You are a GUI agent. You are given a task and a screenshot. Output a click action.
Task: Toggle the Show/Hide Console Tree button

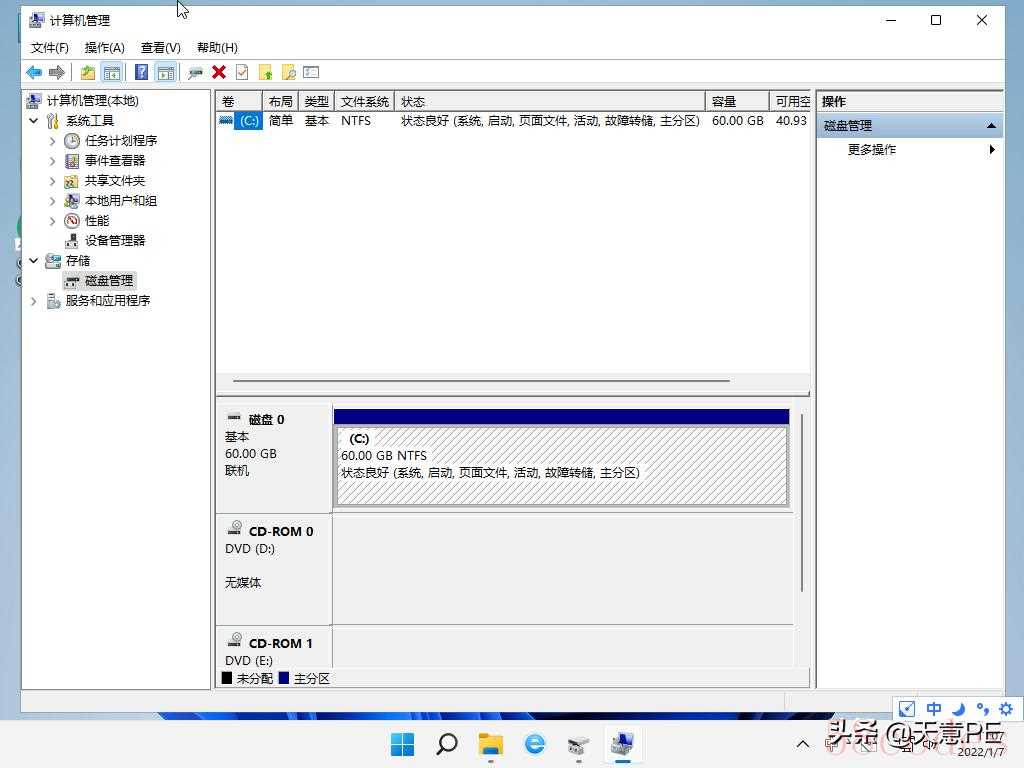click(111, 72)
